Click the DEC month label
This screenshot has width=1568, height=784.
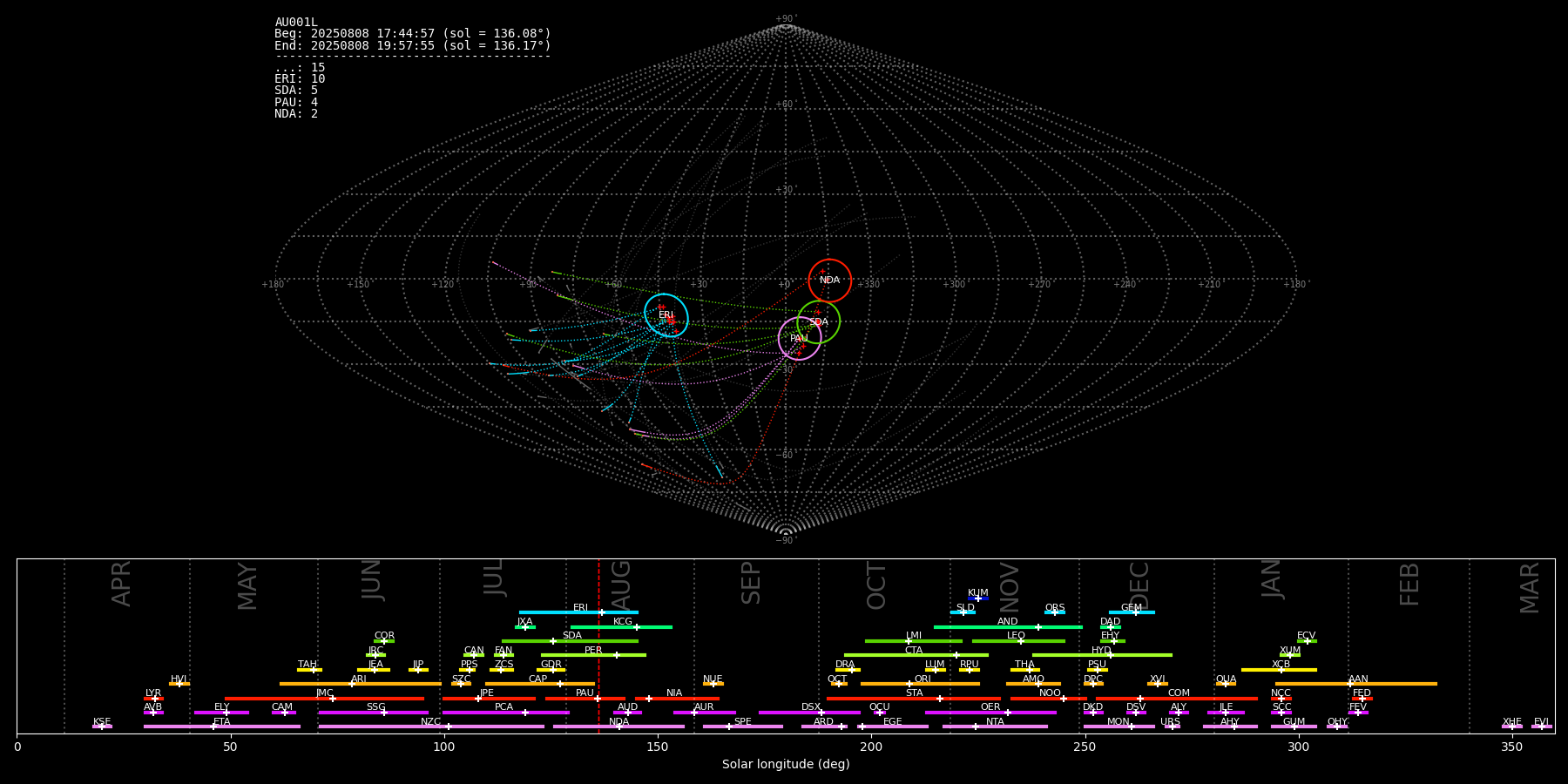(x=1139, y=585)
